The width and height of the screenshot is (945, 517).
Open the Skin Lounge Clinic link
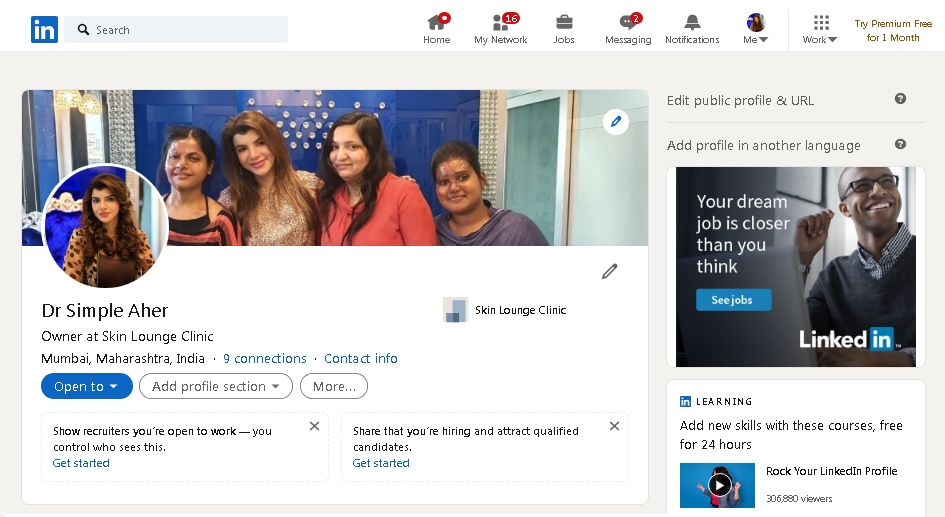pos(520,310)
